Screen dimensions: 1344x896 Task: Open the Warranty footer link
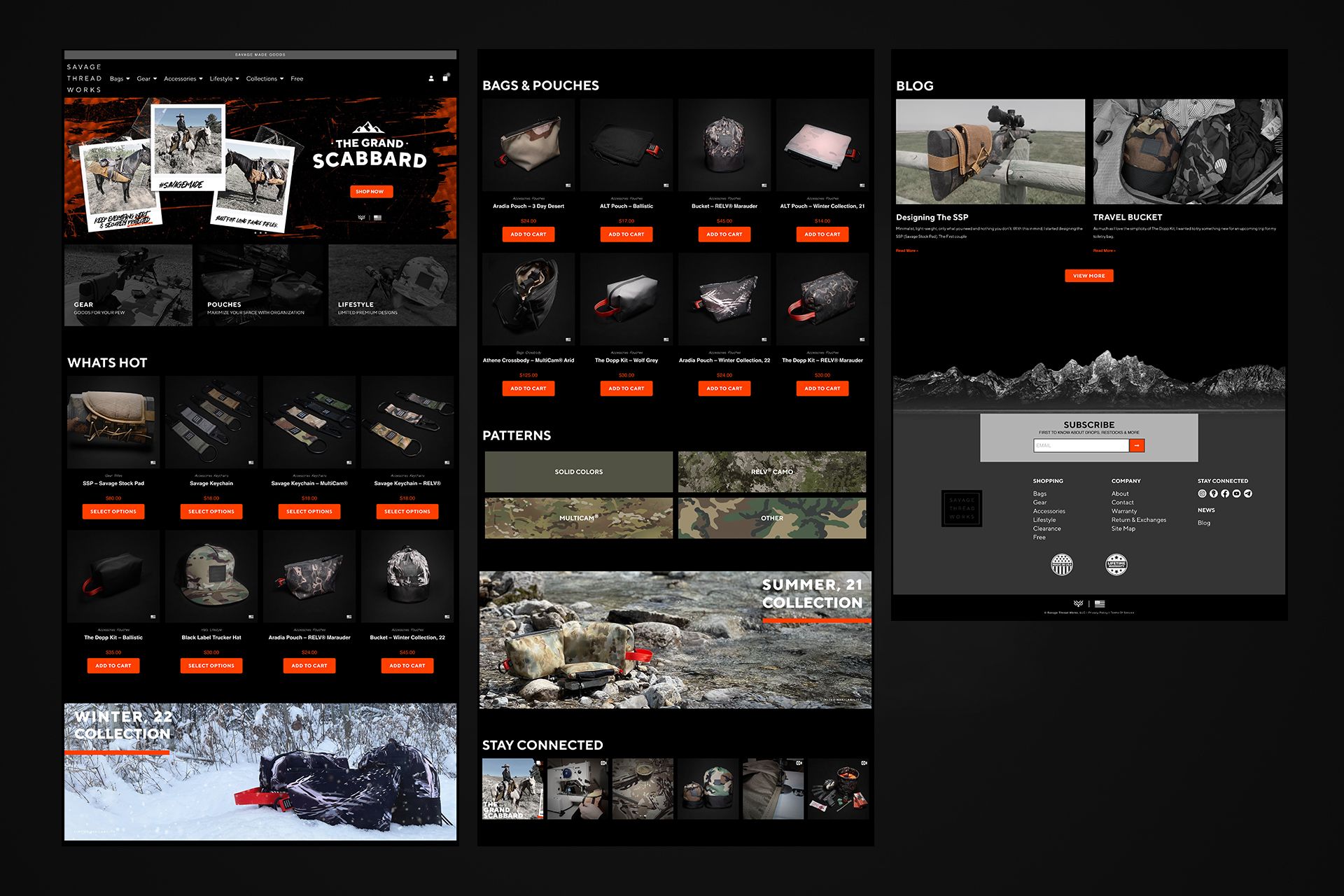pyautogui.click(x=1124, y=511)
